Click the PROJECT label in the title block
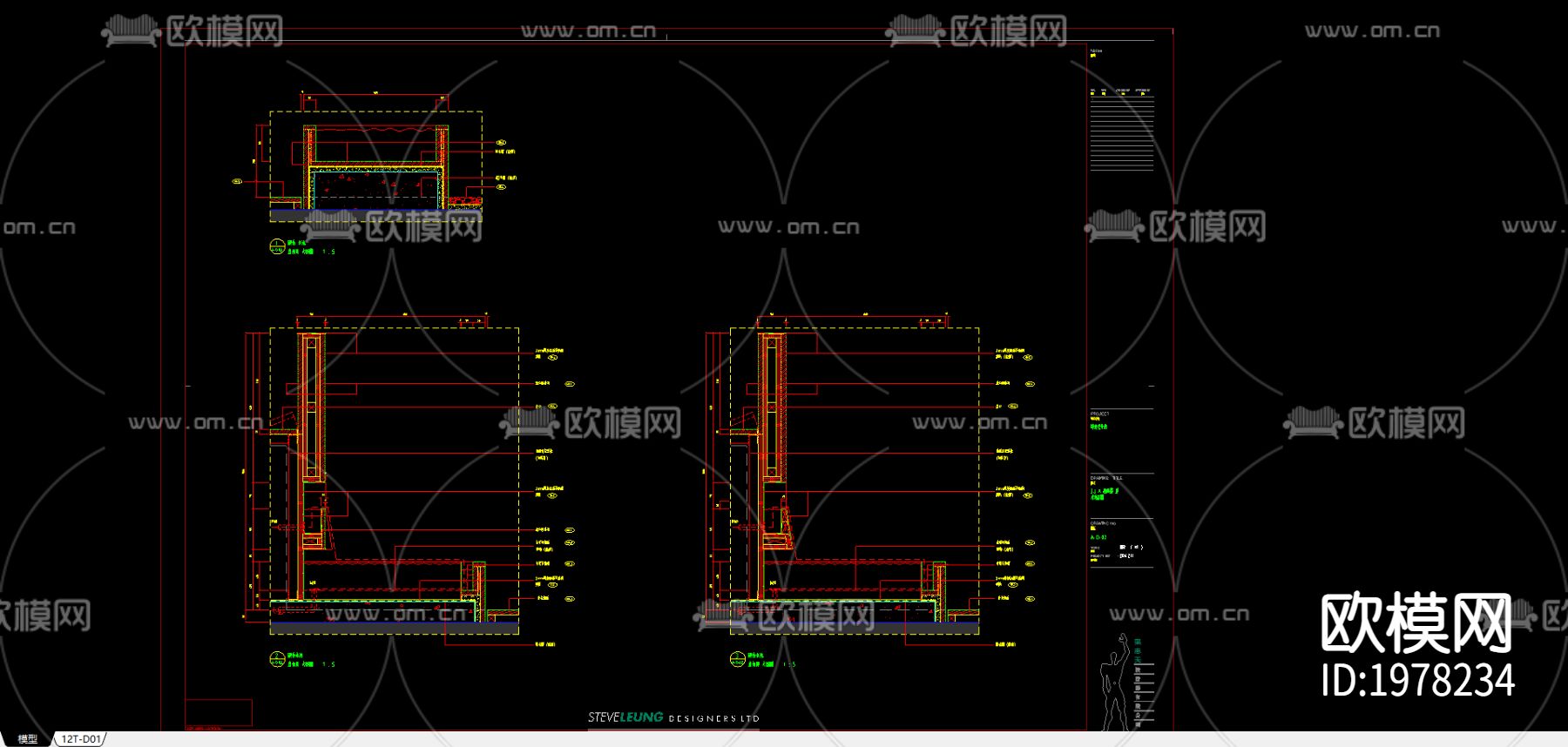 click(1099, 414)
